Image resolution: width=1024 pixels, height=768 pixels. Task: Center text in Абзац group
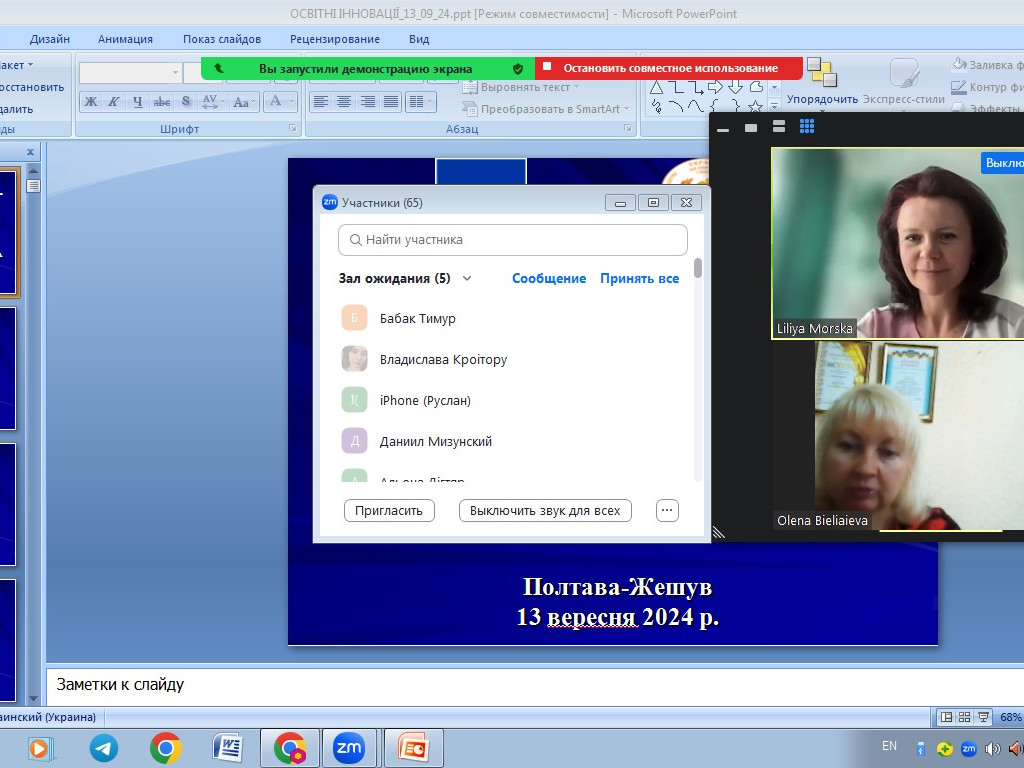[344, 102]
